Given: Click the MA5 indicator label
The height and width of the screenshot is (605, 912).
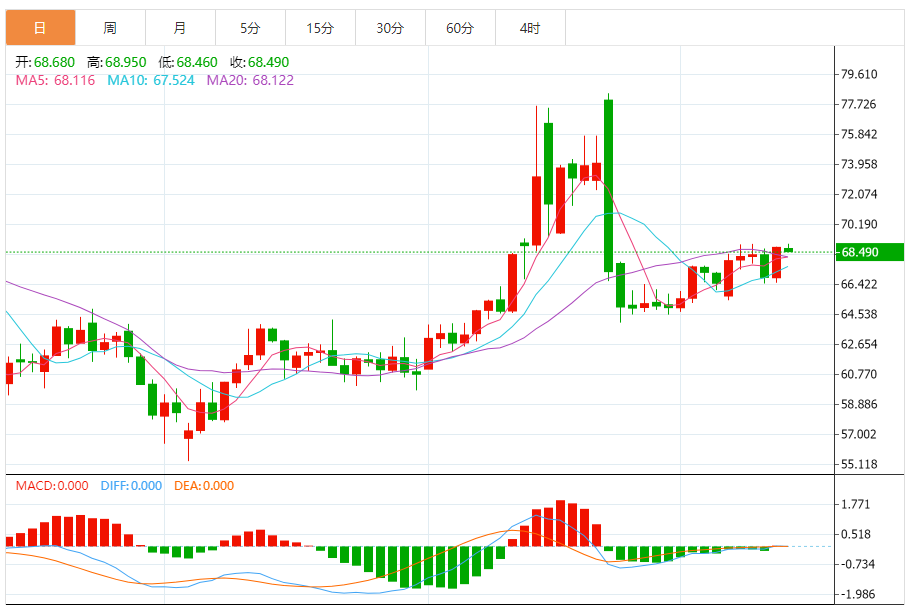Looking at the screenshot, I should point(55,80).
